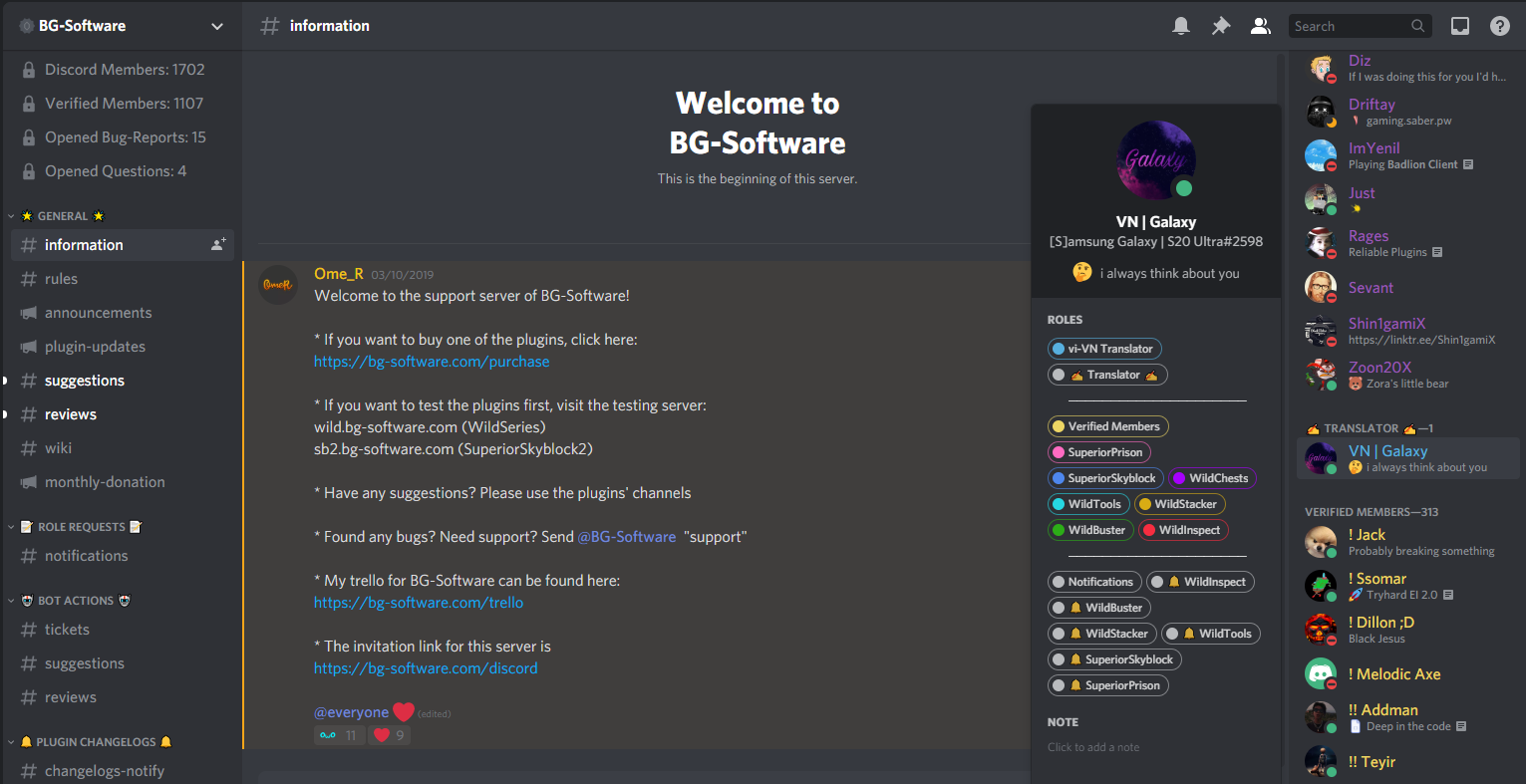
Task: Click ! Jack's avatar in member list
Action: click(x=1321, y=542)
